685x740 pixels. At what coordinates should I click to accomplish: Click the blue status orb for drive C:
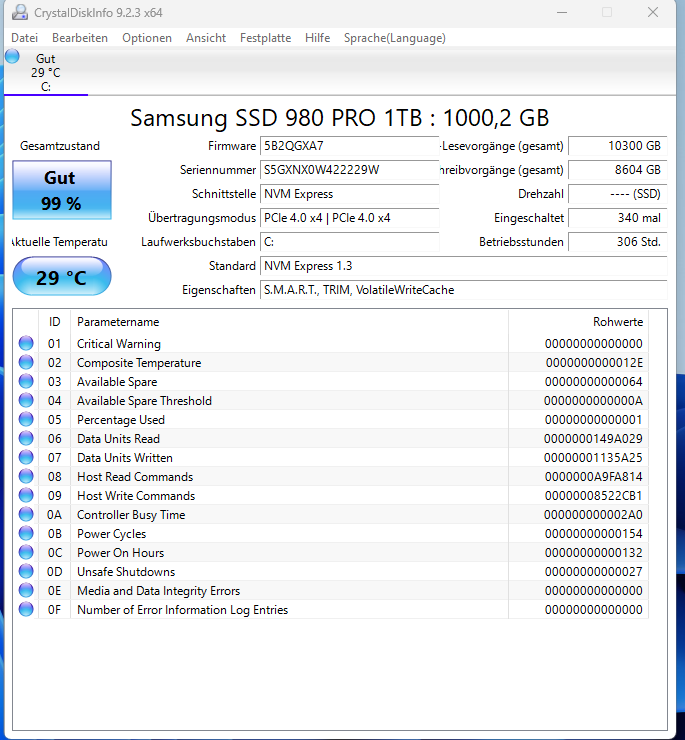12,56
